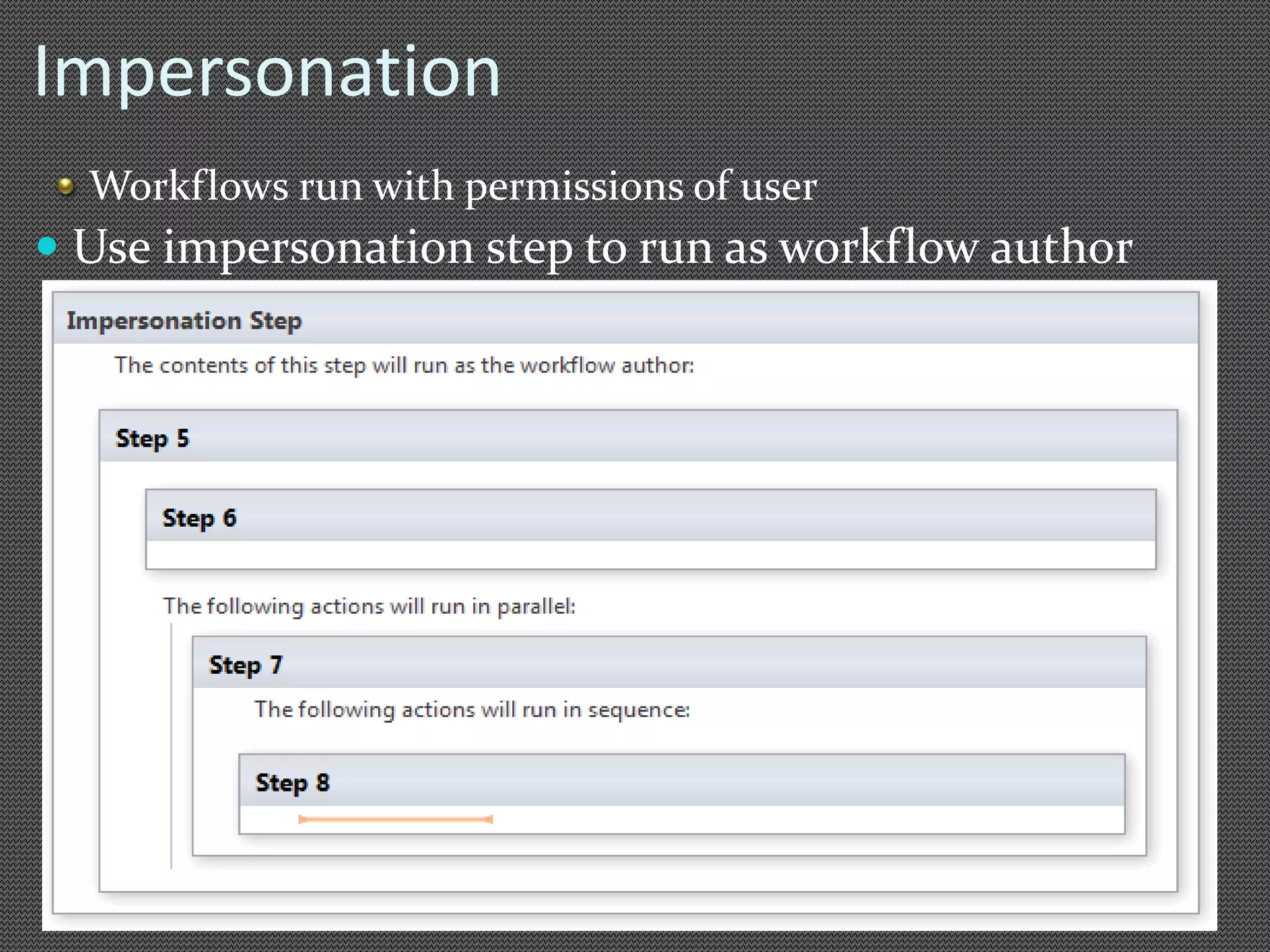
Task: Click the Impersonation Step header bar
Action: [626, 319]
